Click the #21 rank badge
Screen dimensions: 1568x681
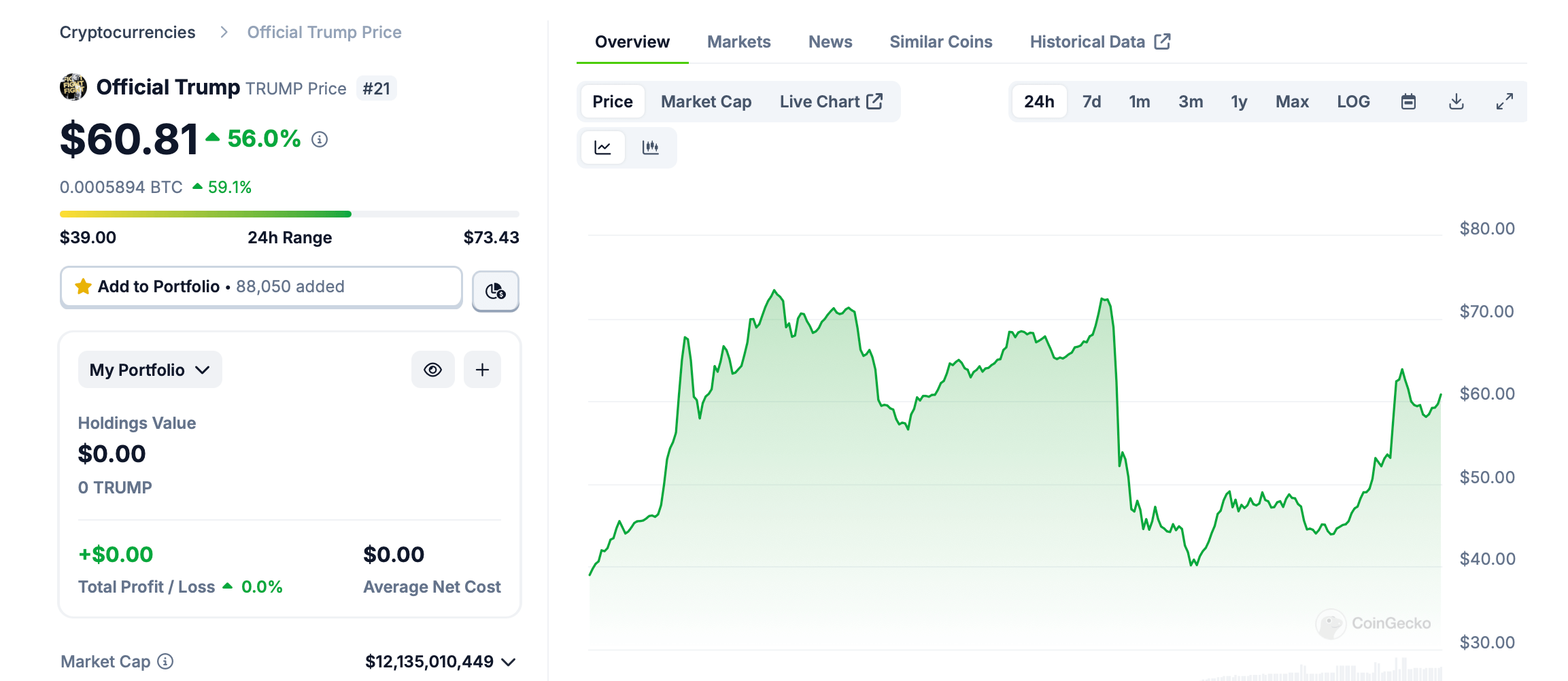coord(377,88)
